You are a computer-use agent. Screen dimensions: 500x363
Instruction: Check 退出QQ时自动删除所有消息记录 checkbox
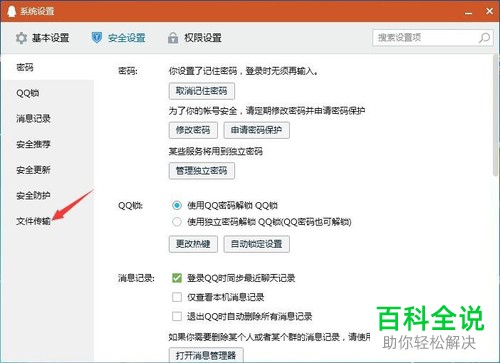177,316
